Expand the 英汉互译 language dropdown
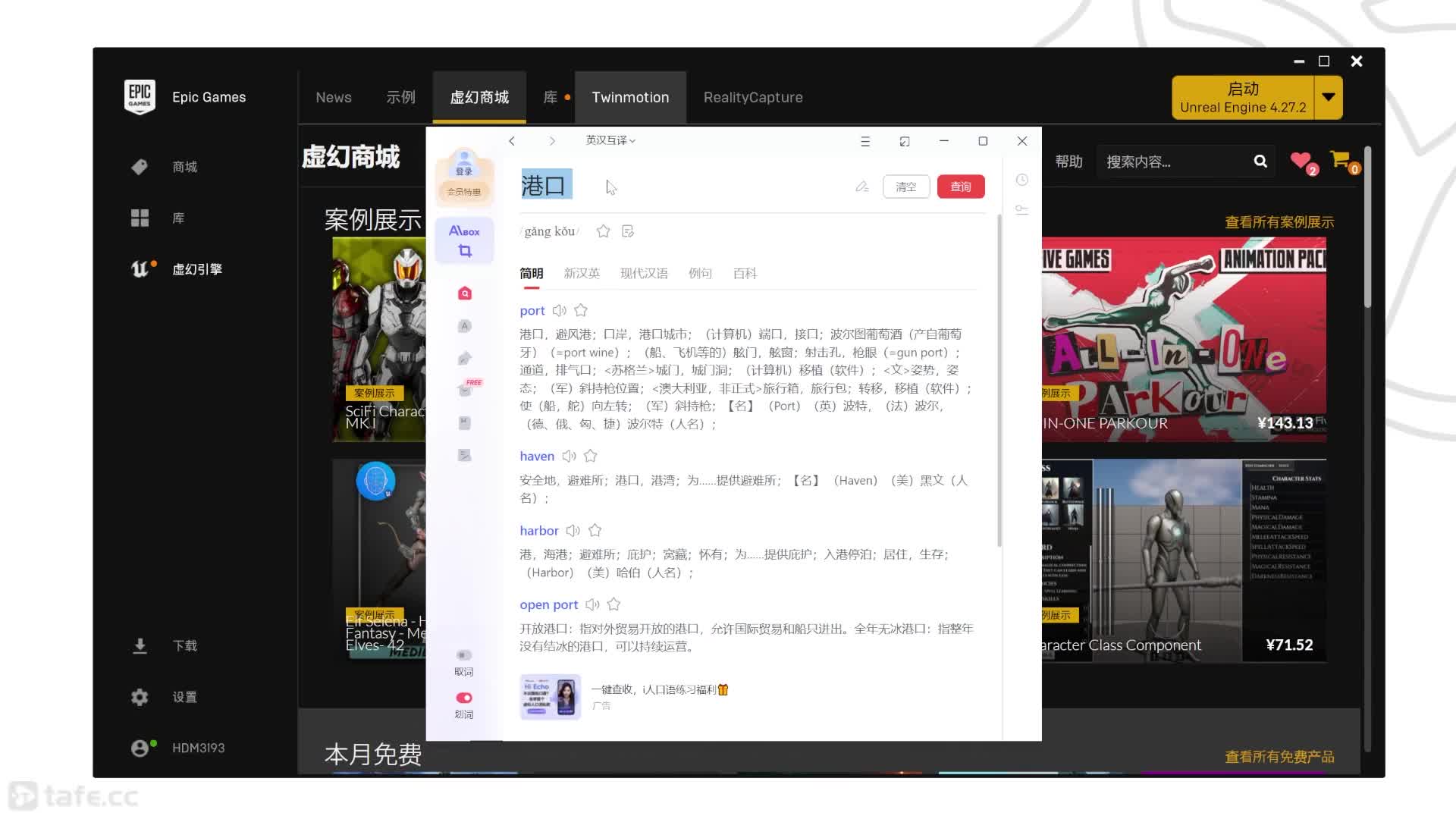This screenshot has width=1456, height=819. coord(610,140)
